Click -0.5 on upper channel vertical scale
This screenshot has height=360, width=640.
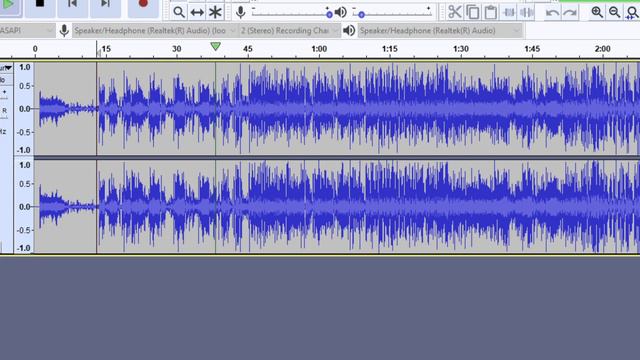(x=24, y=132)
